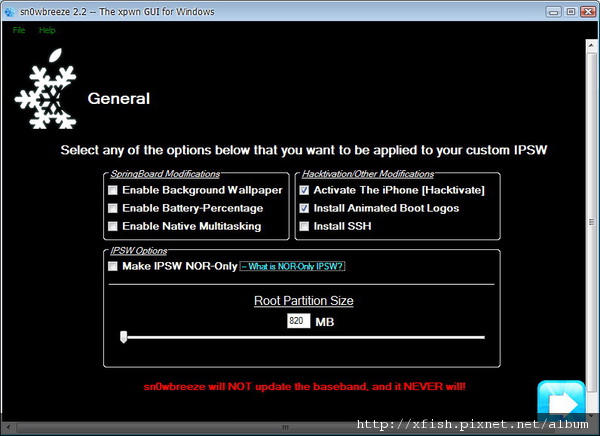
Task: Uncheck Activate The iPhone [Hacktivate]
Action: [x=304, y=190]
